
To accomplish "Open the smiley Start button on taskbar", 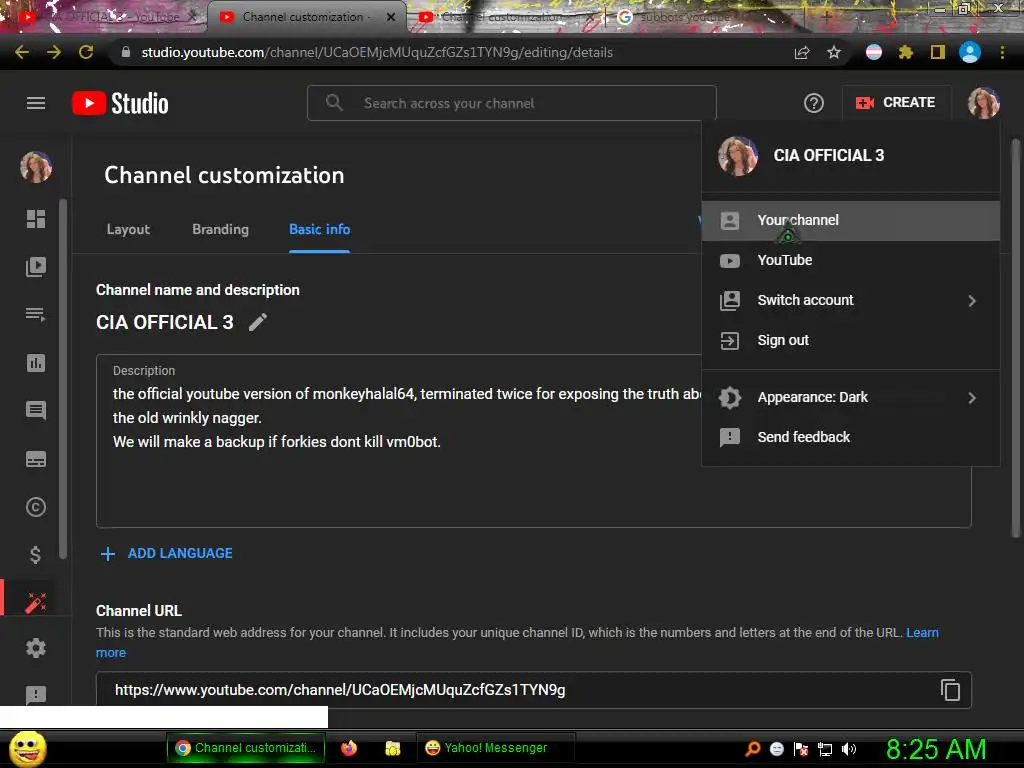I will coord(27,748).
